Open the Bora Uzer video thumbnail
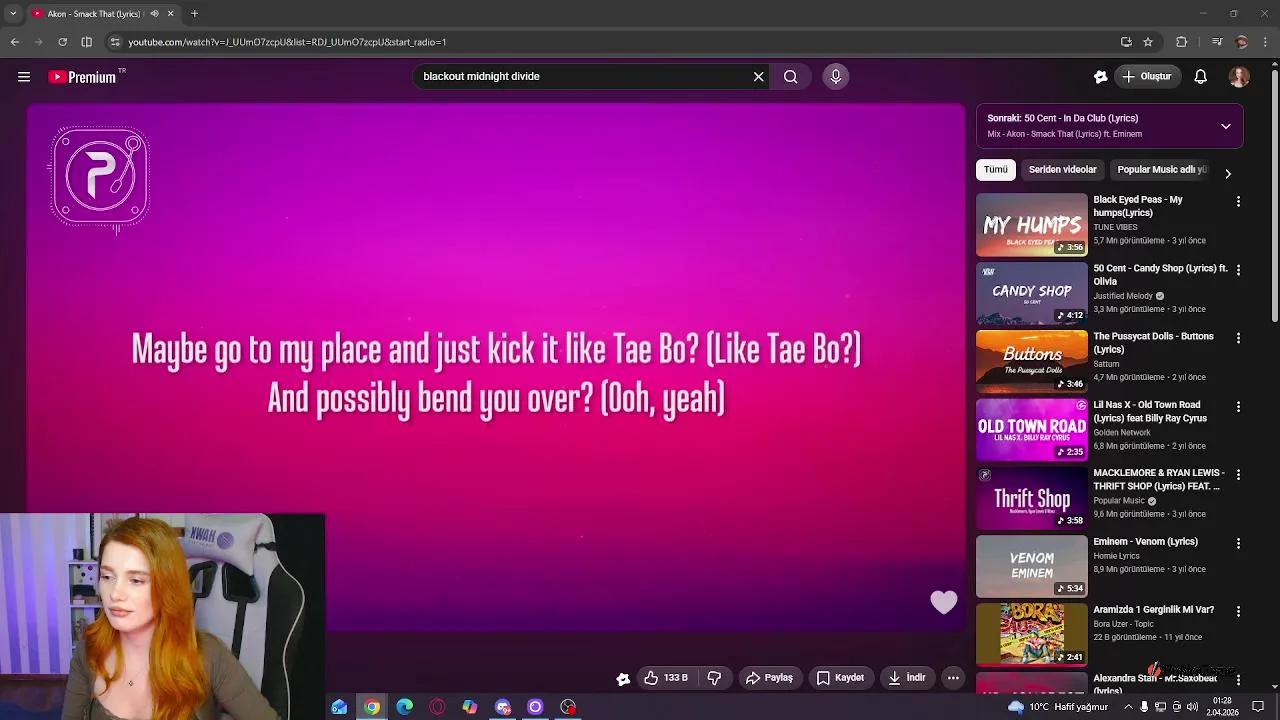 [1031, 634]
